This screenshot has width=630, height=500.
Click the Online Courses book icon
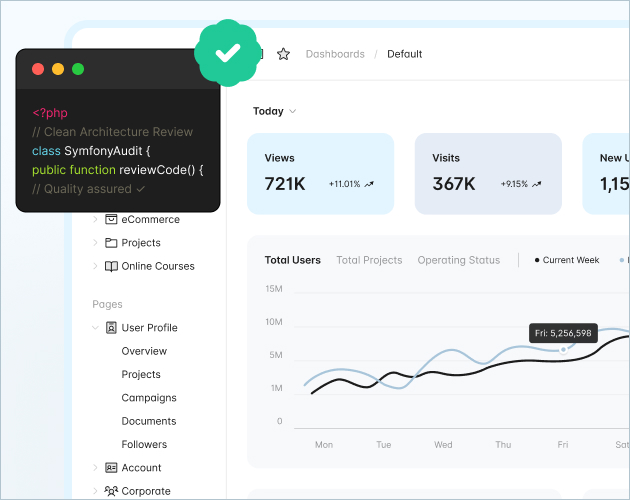[x=111, y=266]
